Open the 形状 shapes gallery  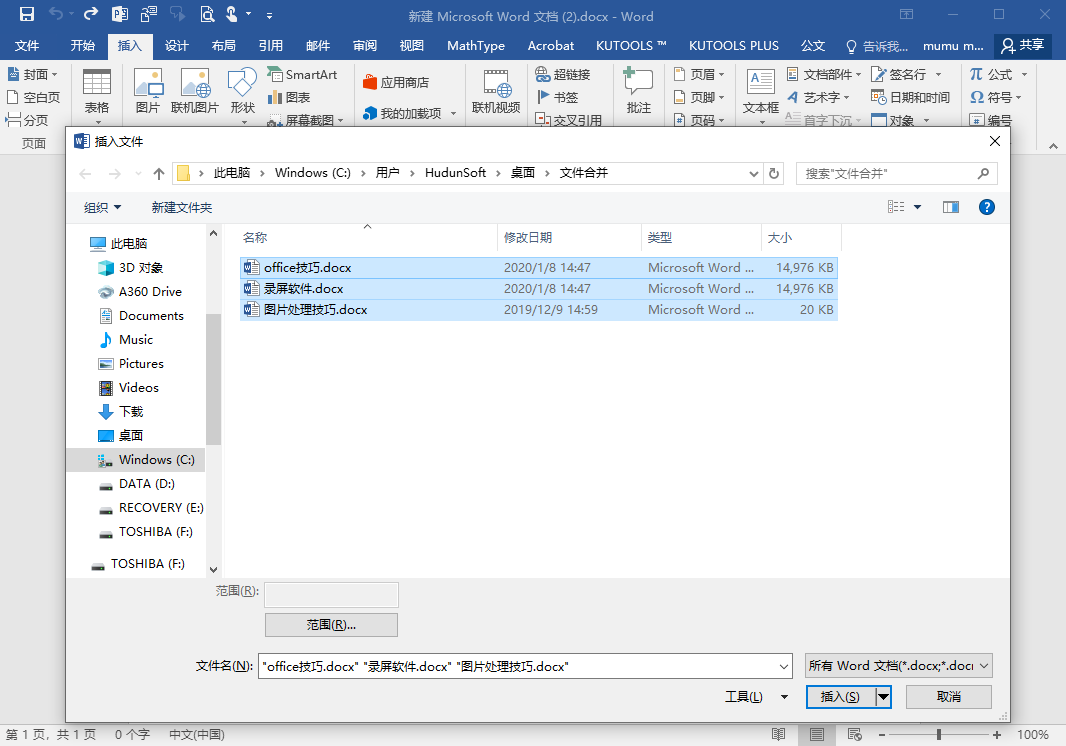click(242, 95)
